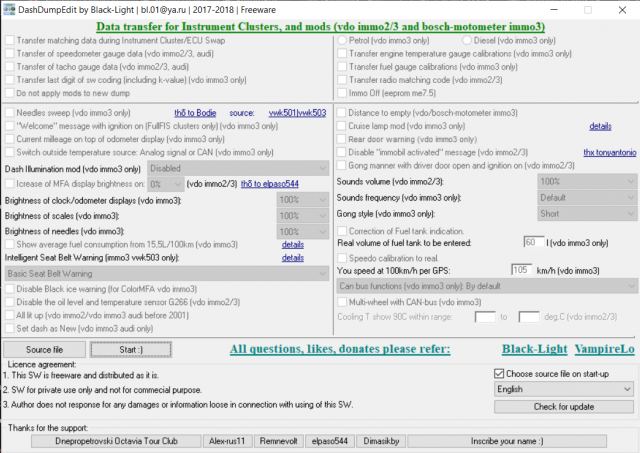Expand the English language dropdown
640x453 pixels.
click(565, 388)
